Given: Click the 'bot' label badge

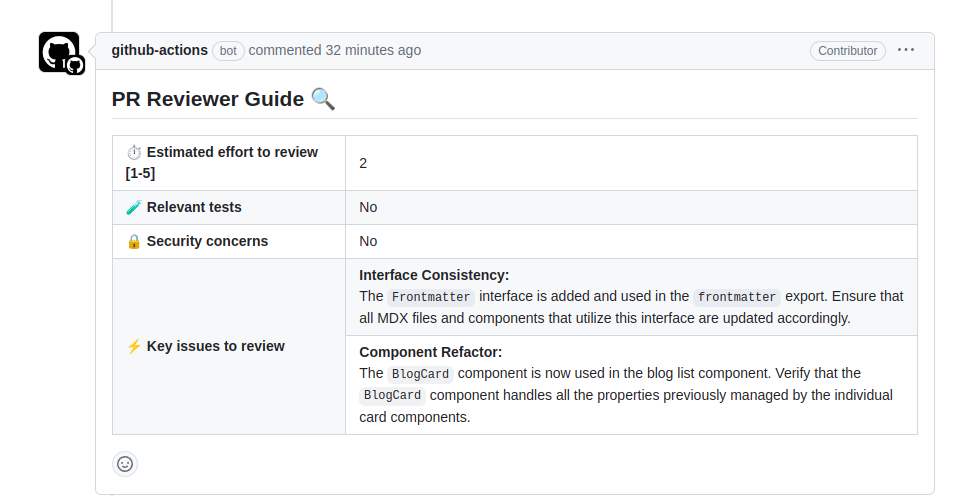Looking at the screenshot, I should (x=228, y=51).
